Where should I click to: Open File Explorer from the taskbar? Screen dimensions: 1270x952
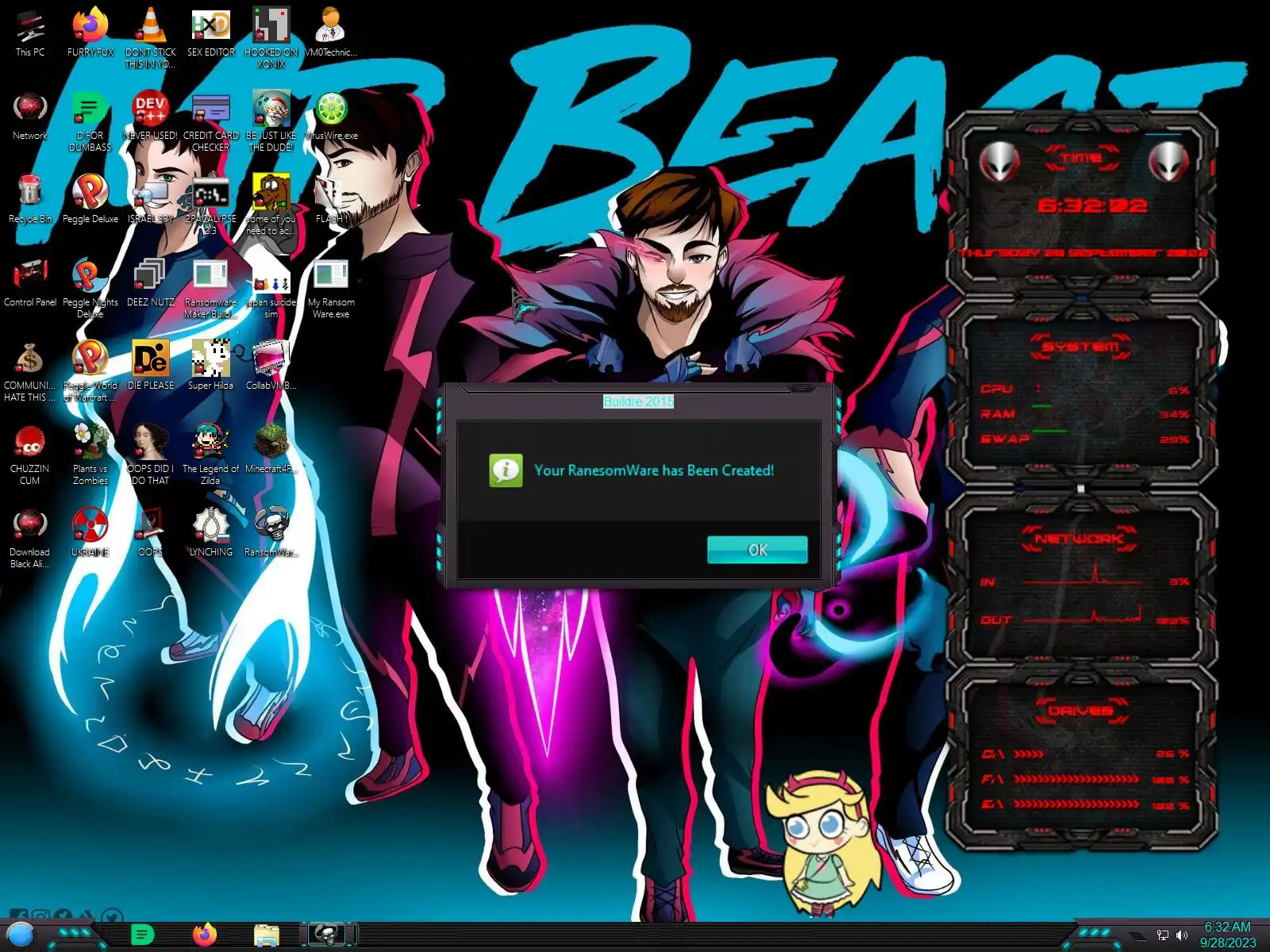[267, 935]
